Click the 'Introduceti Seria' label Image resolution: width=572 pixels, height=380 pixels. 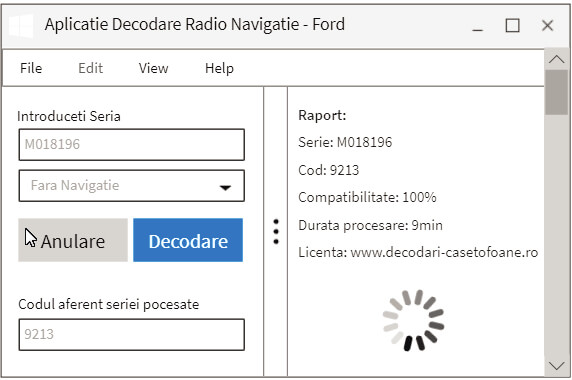coord(69,116)
